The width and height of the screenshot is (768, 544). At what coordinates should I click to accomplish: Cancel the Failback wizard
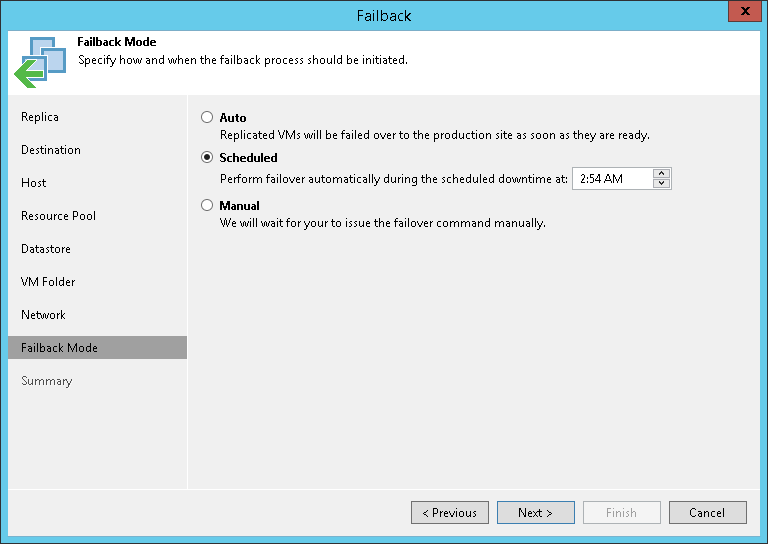click(707, 513)
